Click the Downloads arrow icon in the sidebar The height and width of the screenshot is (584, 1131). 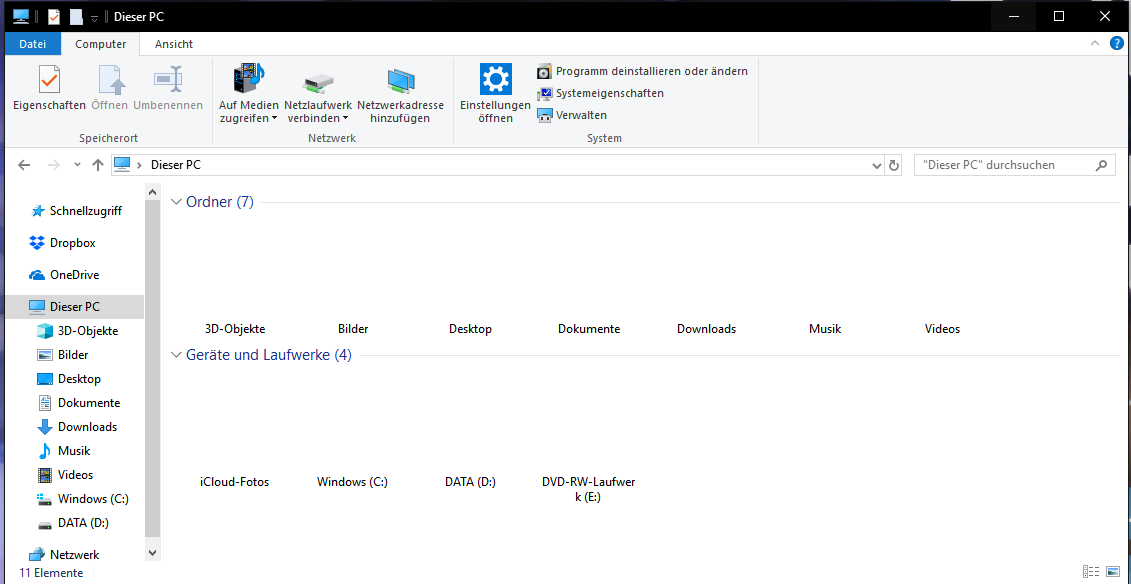click(x=45, y=427)
